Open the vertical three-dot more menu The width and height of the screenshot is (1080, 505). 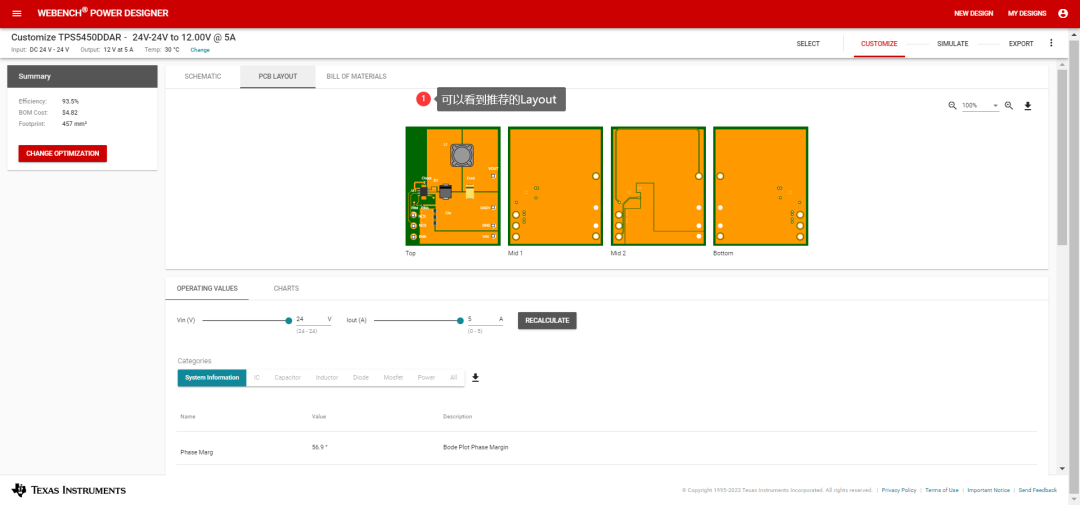point(1051,43)
